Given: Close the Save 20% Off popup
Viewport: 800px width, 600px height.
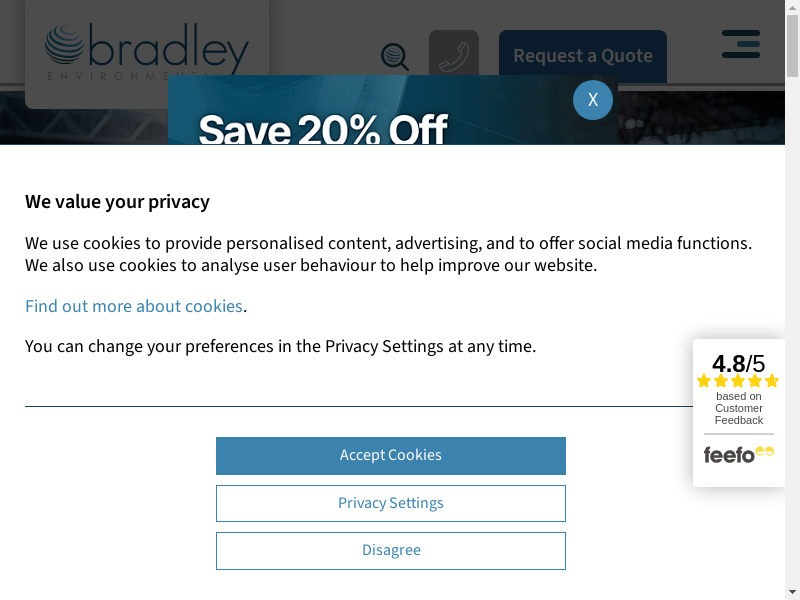Looking at the screenshot, I should (x=593, y=100).
